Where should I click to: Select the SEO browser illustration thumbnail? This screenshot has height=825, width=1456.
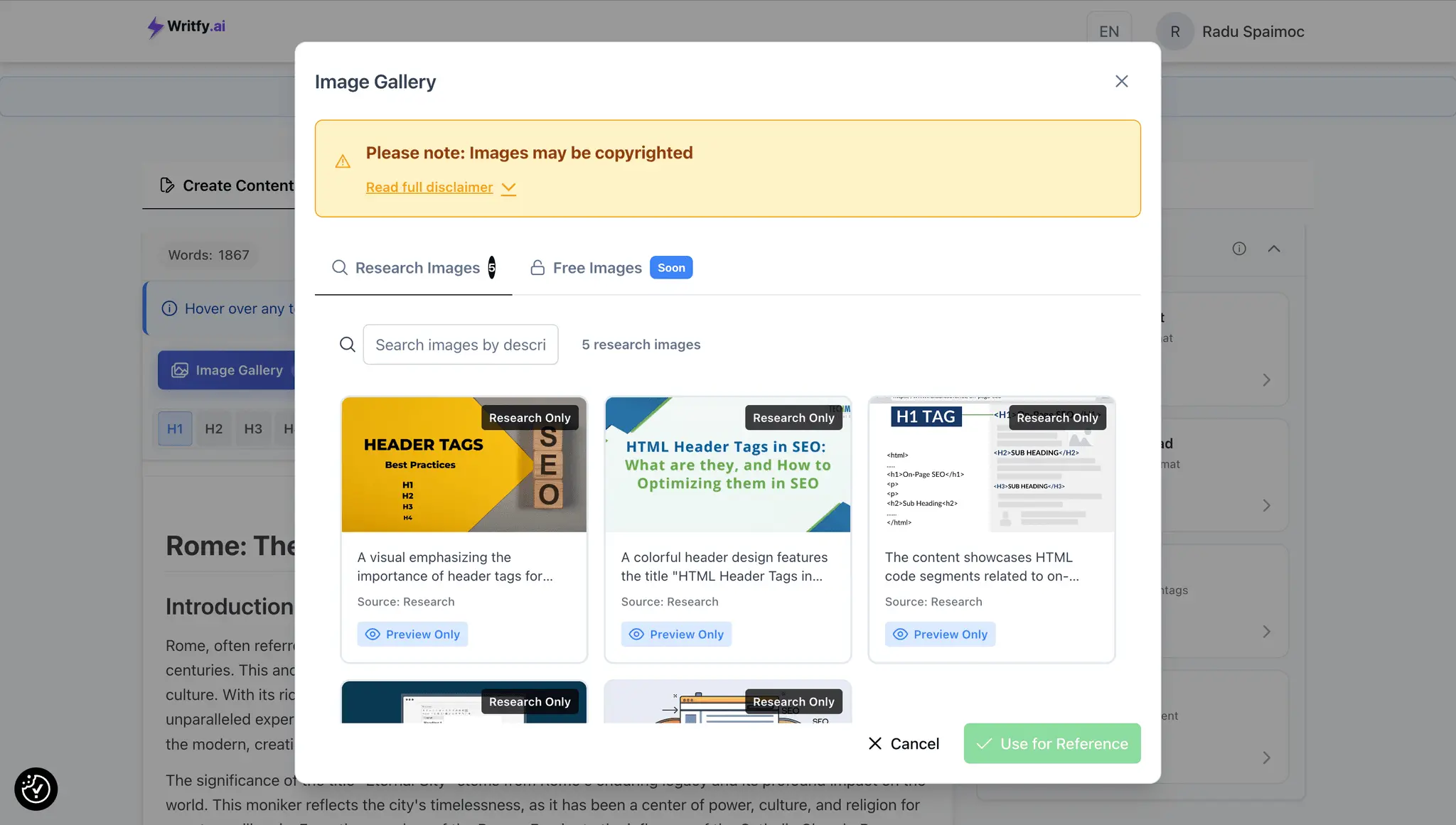728,702
